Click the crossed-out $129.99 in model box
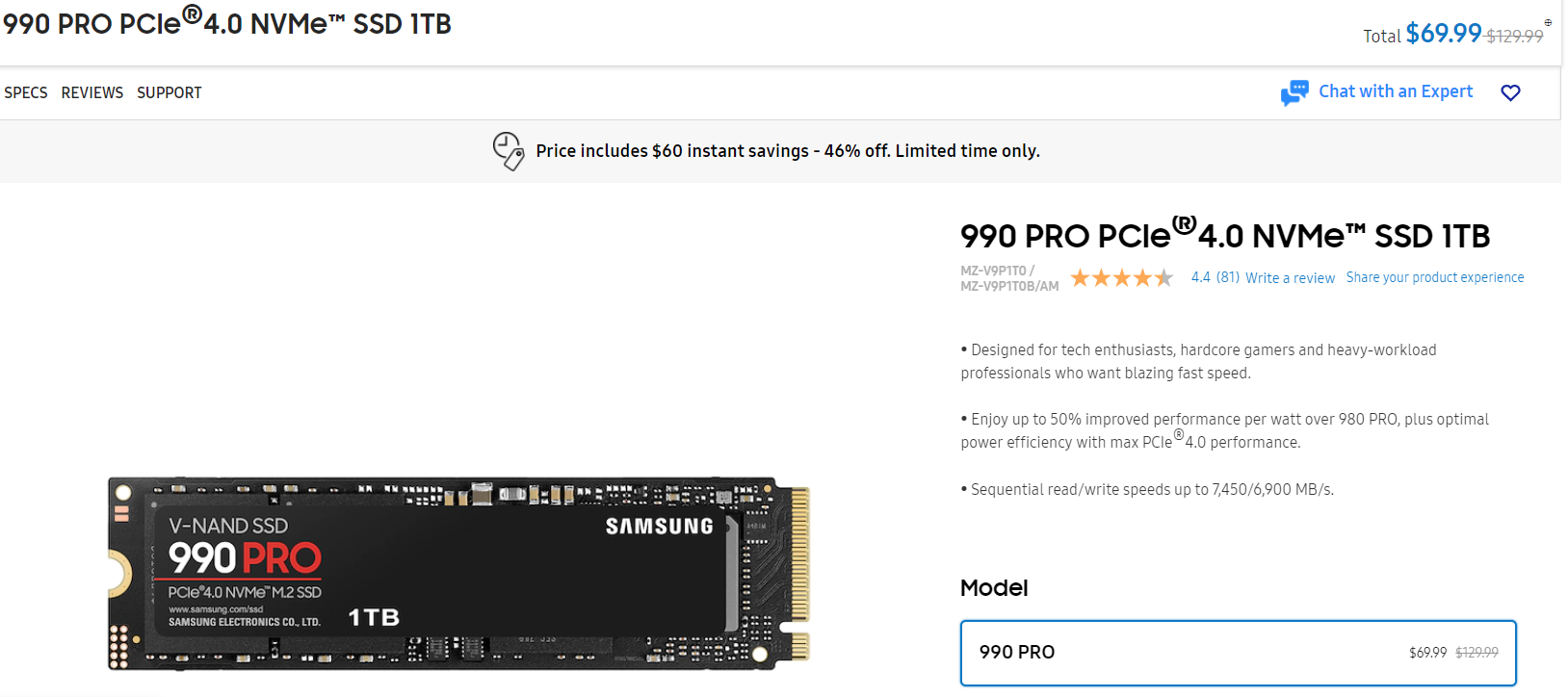This screenshot has width=1568, height=697. click(1477, 653)
